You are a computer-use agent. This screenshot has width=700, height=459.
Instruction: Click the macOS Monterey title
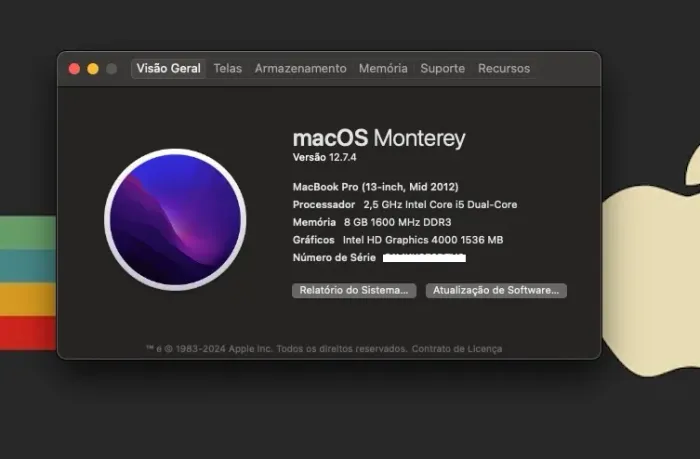(379, 138)
